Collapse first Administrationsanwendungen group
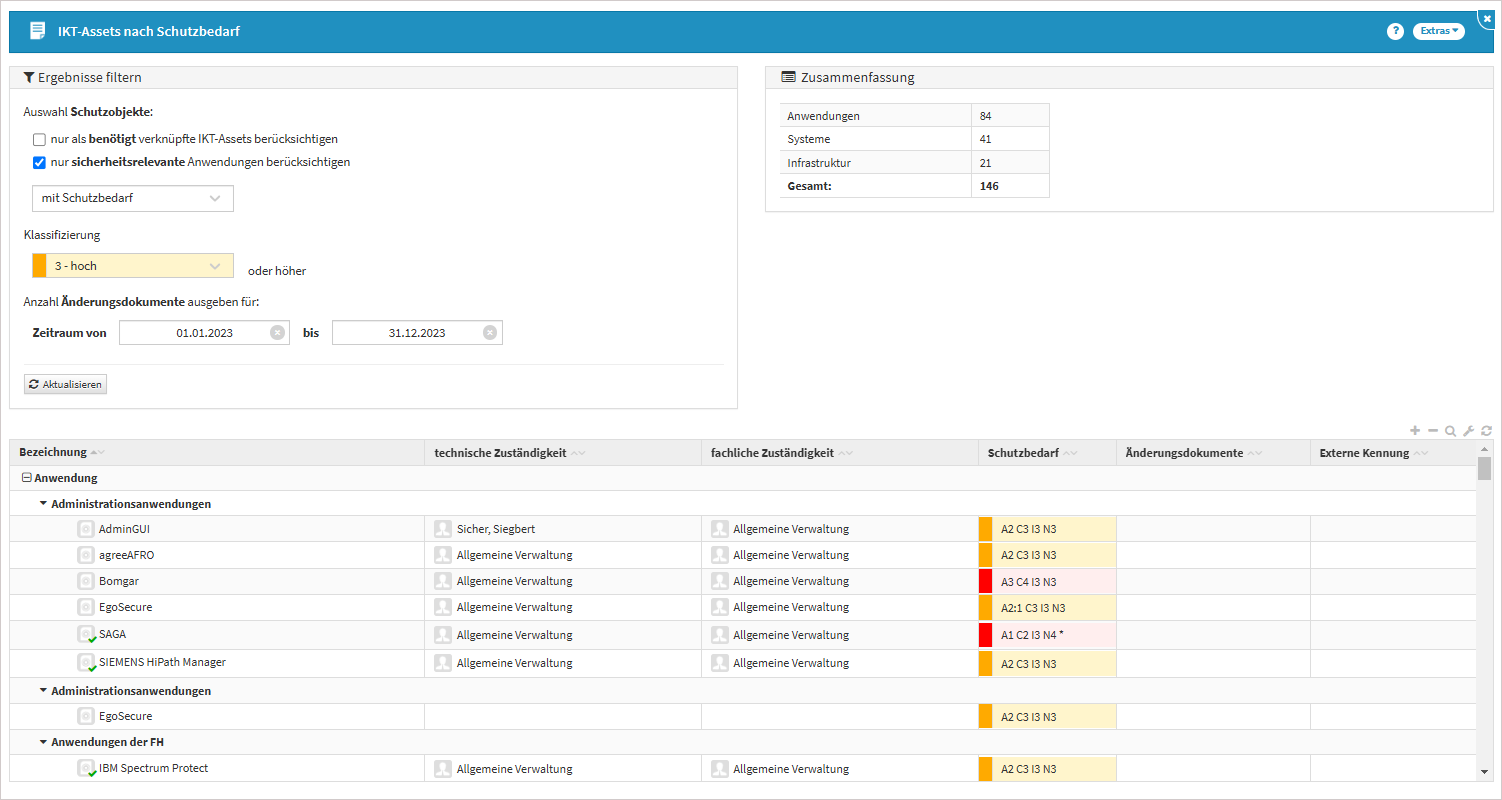The image size is (1502, 800). (x=44, y=504)
